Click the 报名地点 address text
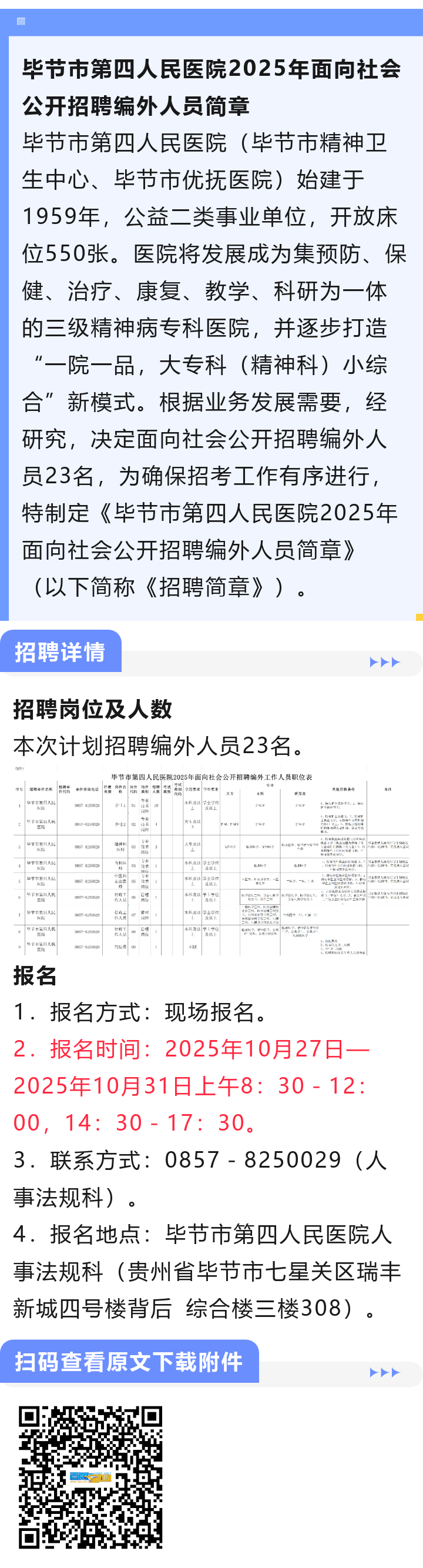Image resolution: width=423 pixels, height=1568 pixels. pyautogui.click(x=207, y=1271)
